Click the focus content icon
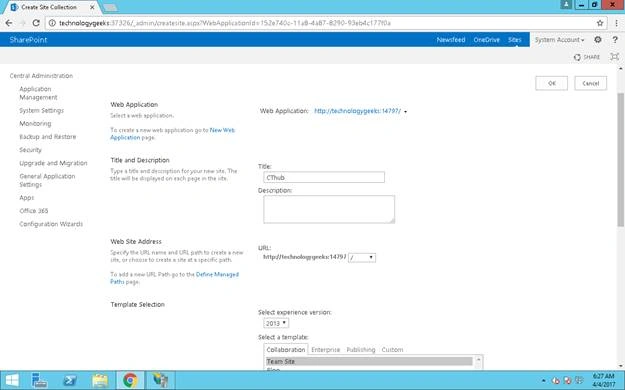Image resolution: width=625 pixels, height=390 pixels. 615,57
